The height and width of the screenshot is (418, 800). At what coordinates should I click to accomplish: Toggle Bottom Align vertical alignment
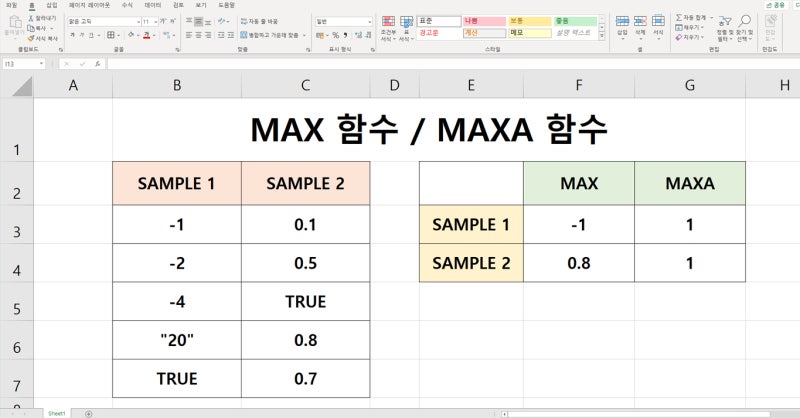click(208, 21)
